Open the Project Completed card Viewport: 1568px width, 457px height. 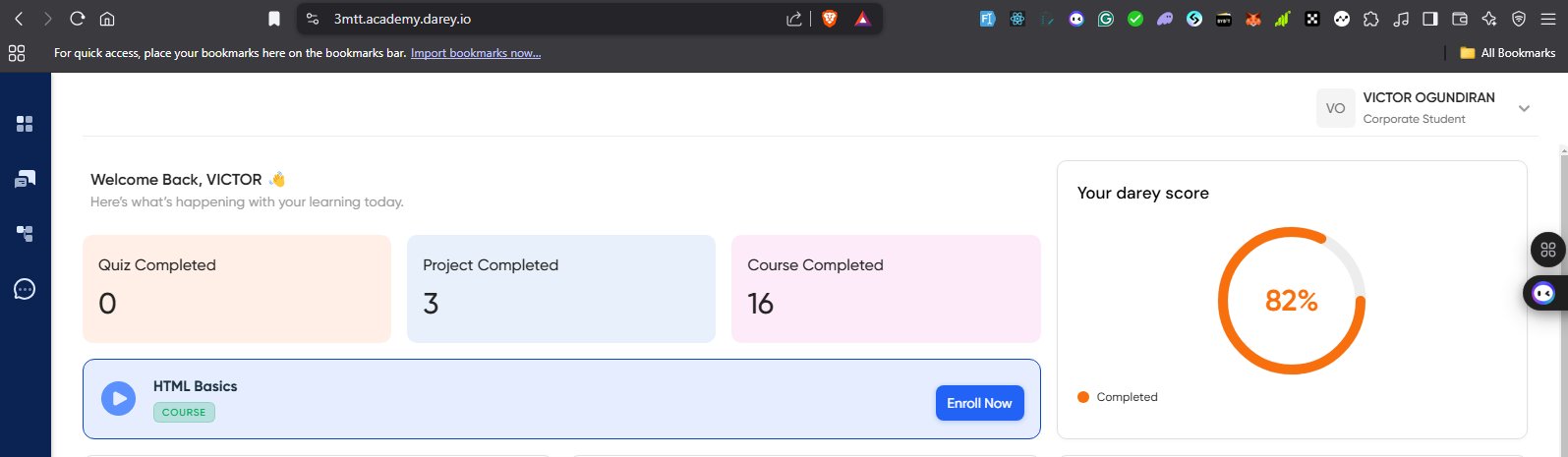[561, 289]
